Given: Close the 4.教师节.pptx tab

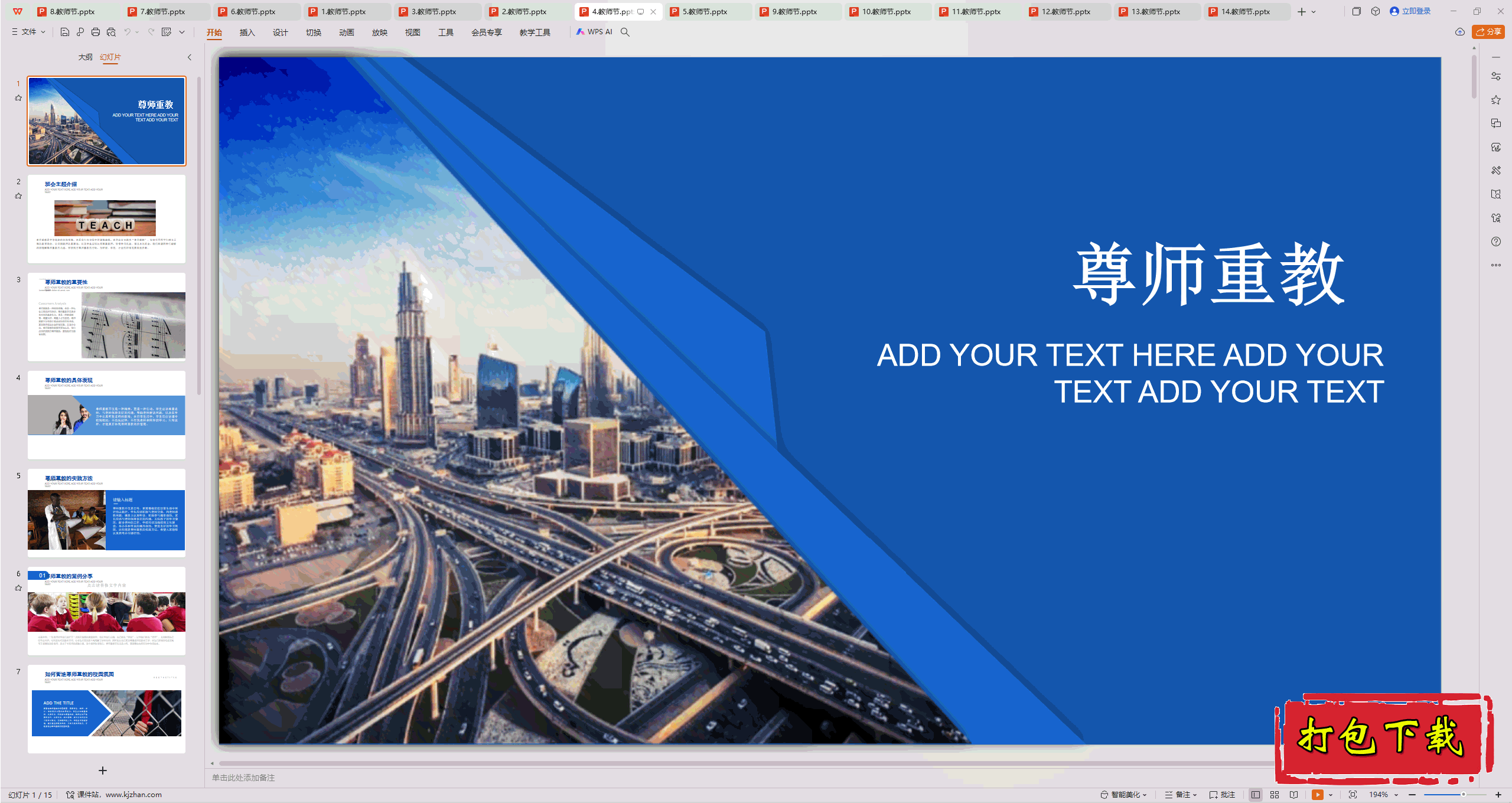Looking at the screenshot, I should pyautogui.click(x=653, y=12).
